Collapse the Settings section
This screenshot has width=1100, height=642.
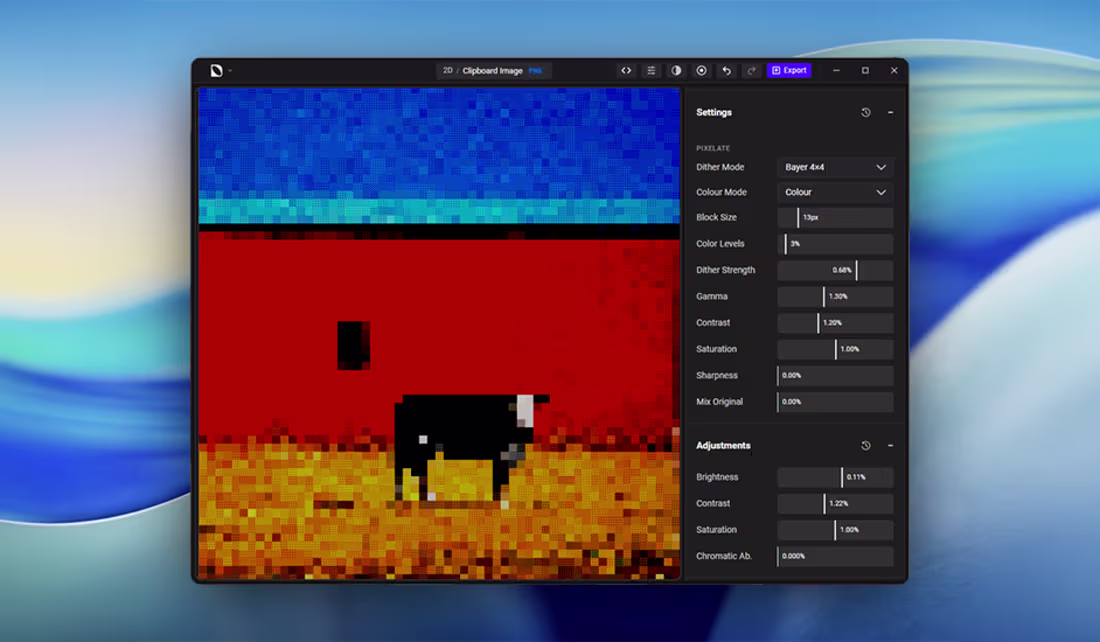tap(890, 112)
